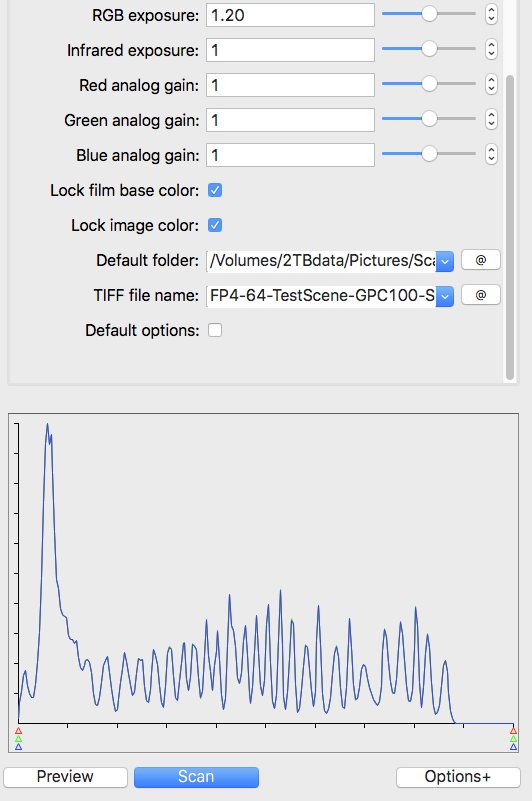Click the @ button beside Default folder
532x801 pixels.
tap(480, 260)
